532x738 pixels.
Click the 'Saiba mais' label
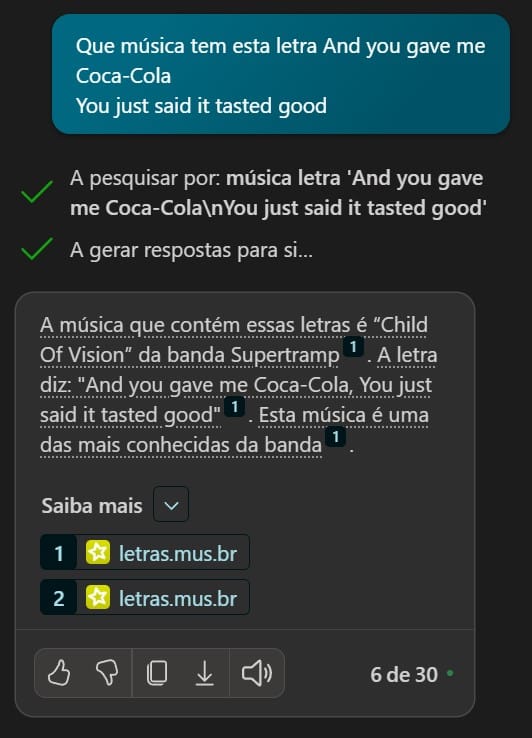click(x=92, y=506)
